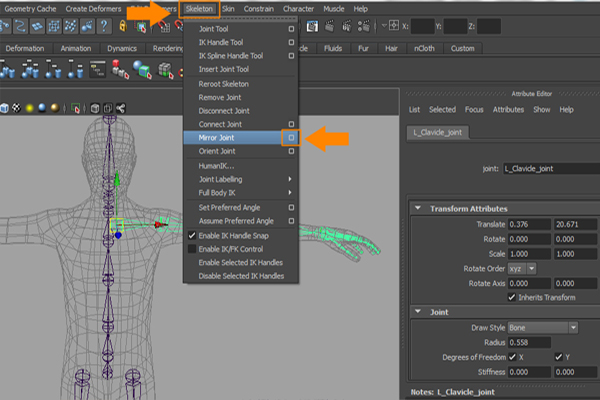This screenshot has height=400, width=600.
Task: Click Selected in Attribute Editor menu
Action: tap(442, 109)
